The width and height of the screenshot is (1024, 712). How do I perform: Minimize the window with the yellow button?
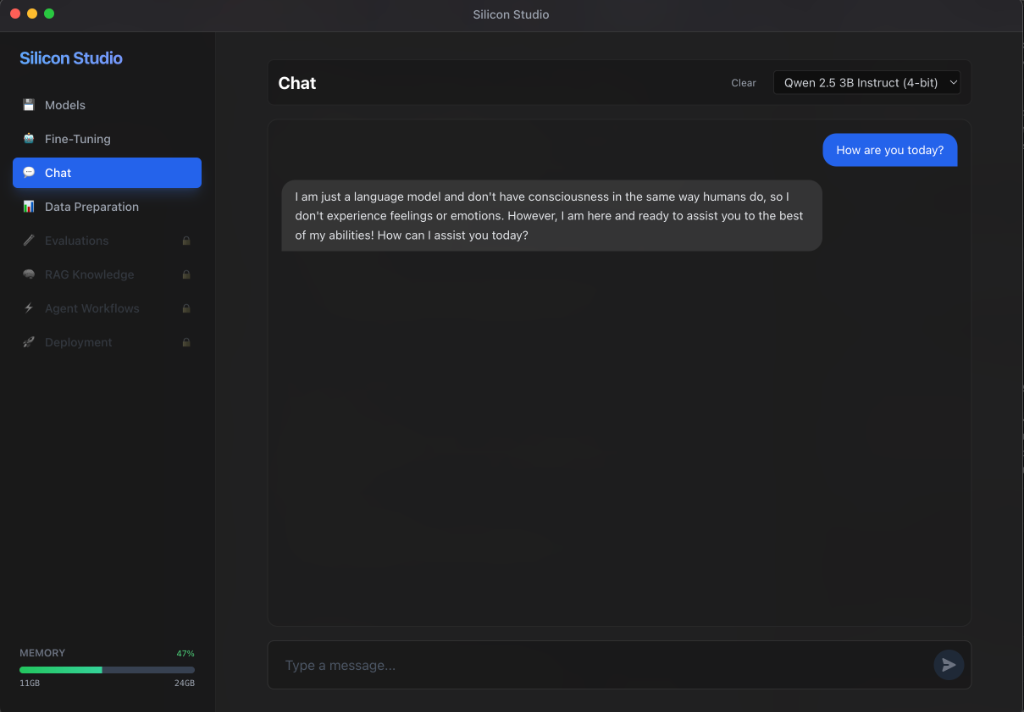(x=32, y=14)
